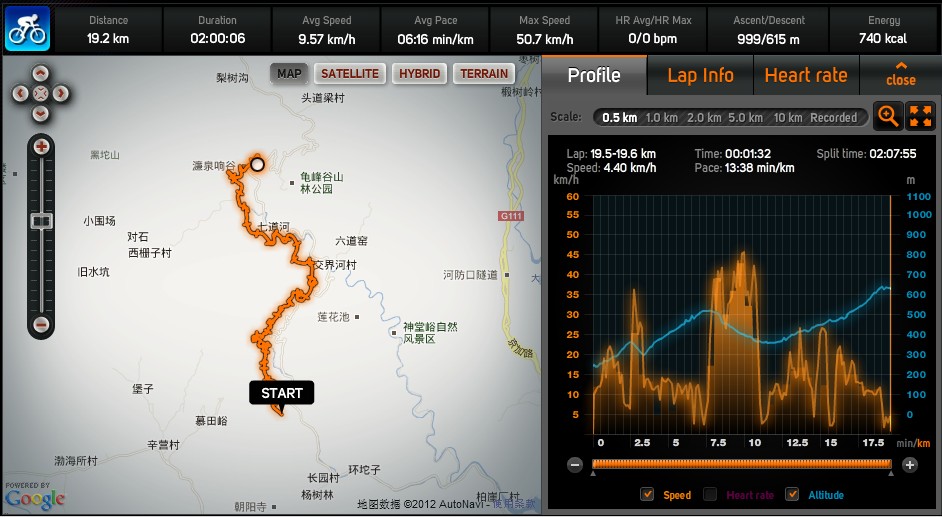Screen dimensions: 942x517
Task: Click the cycling activity icon
Action: [x=28, y=28]
